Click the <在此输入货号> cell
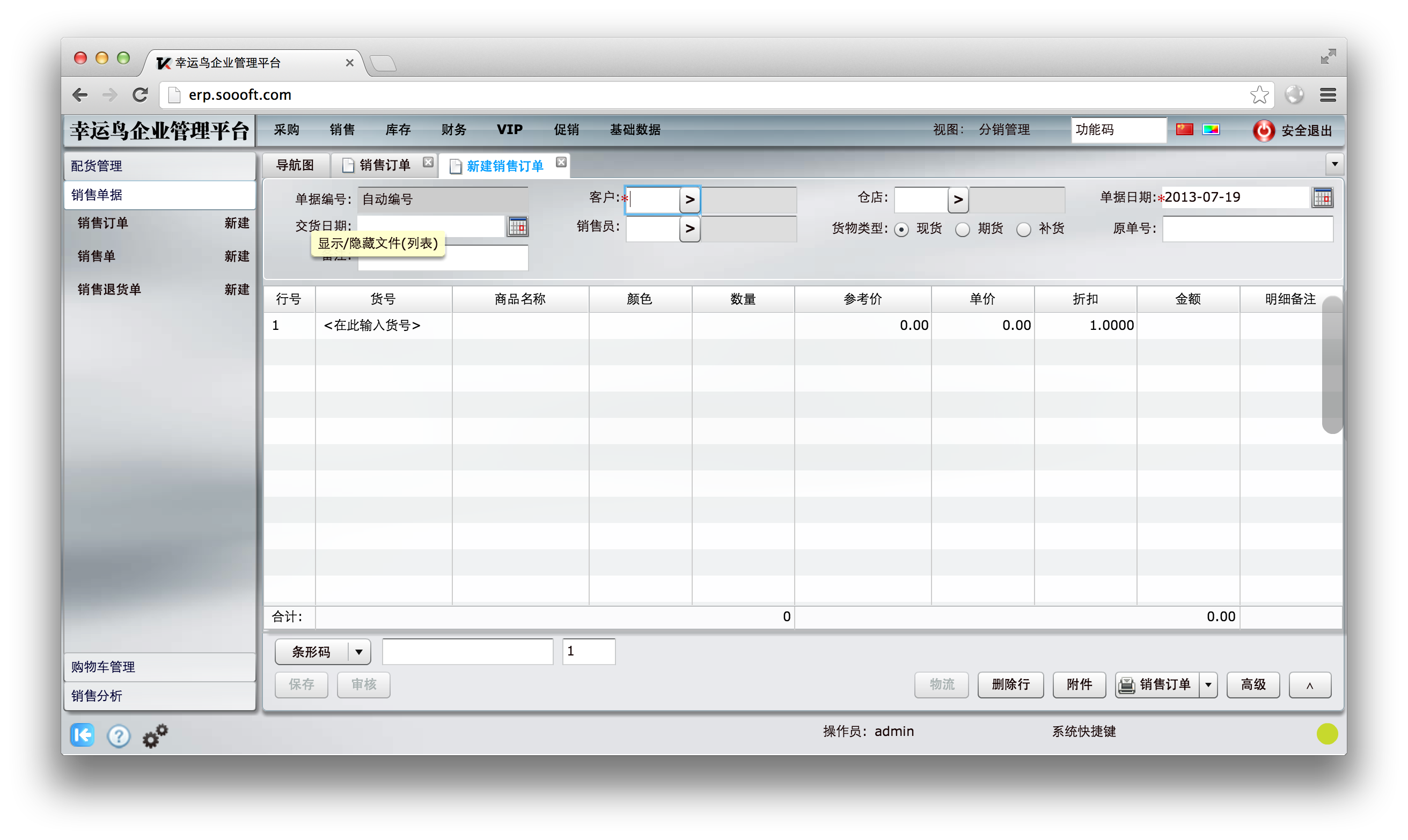The width and height of the screenshot is (1408, 840). coord(383,326)
